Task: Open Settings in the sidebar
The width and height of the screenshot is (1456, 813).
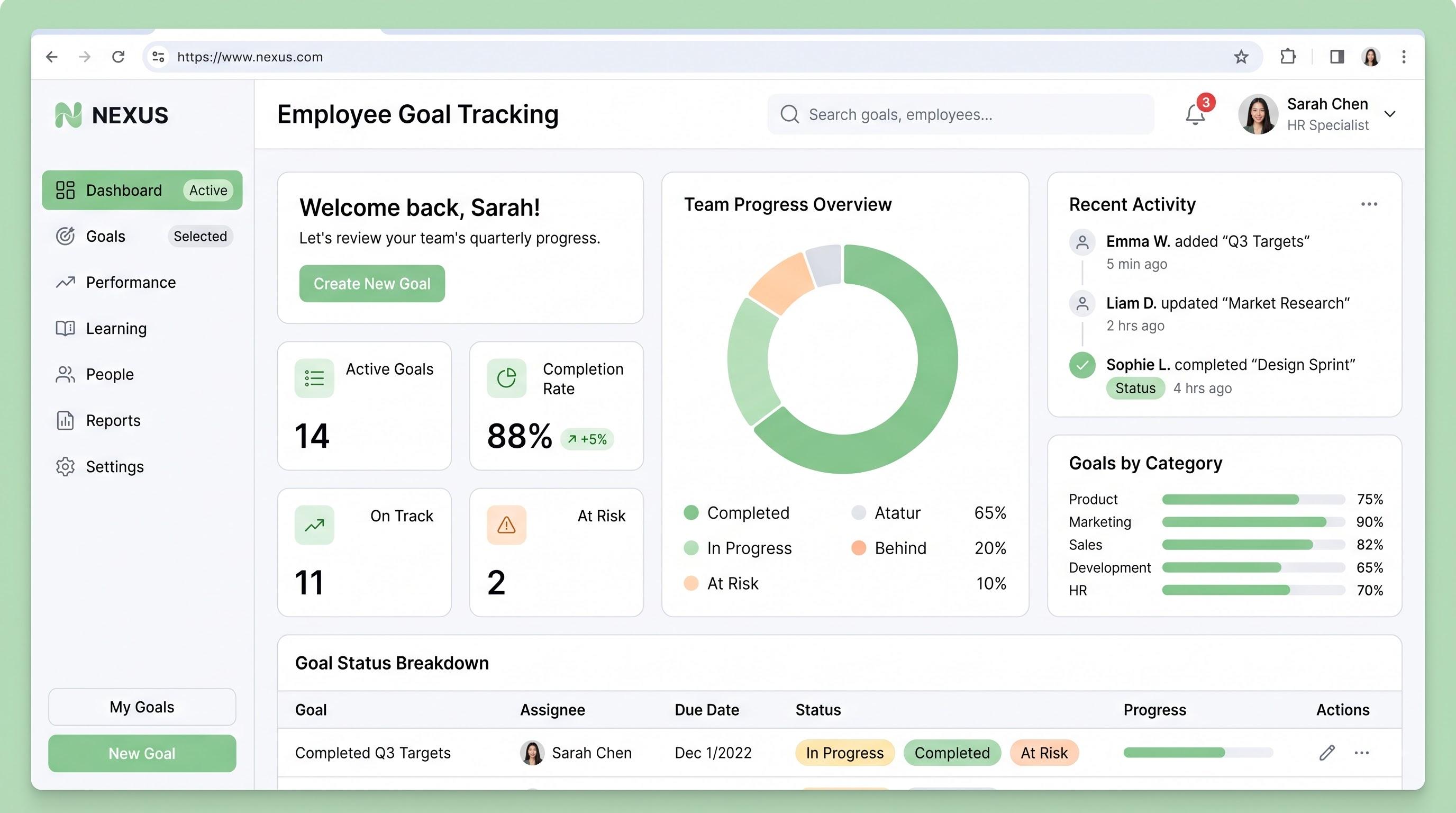Action: click(142, 467)
